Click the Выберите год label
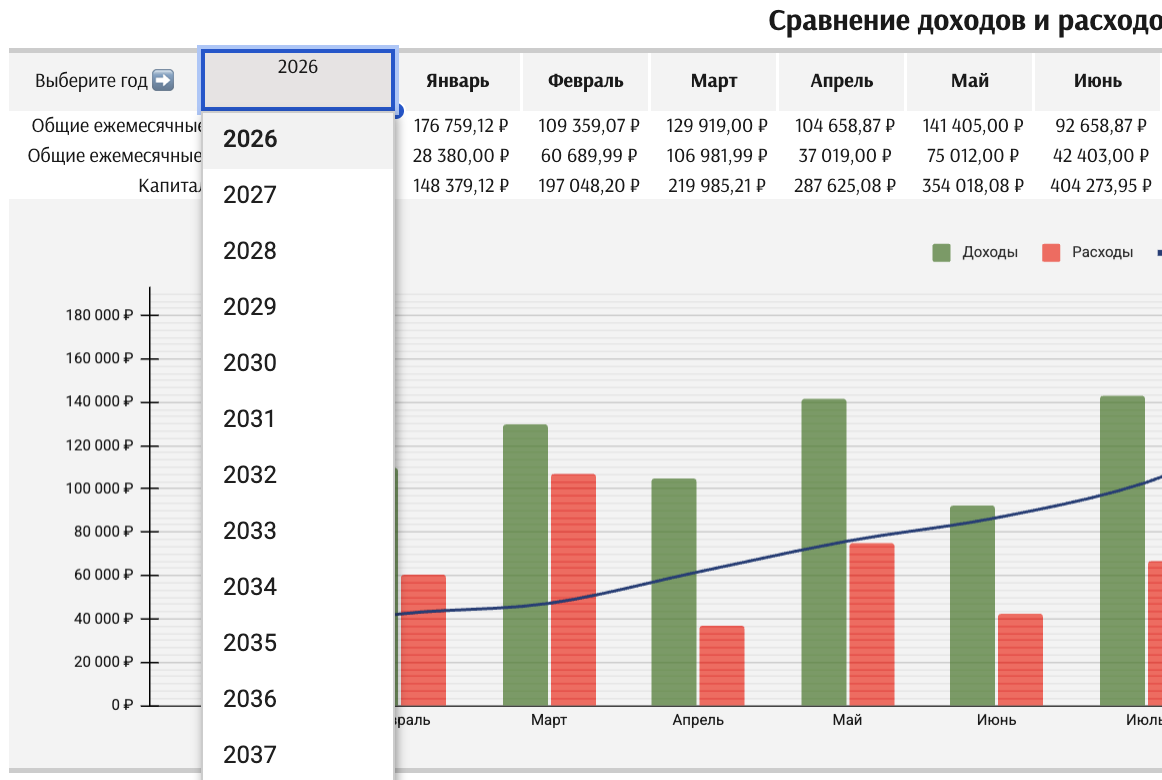 pyautogui.click(x=91, y=81)
